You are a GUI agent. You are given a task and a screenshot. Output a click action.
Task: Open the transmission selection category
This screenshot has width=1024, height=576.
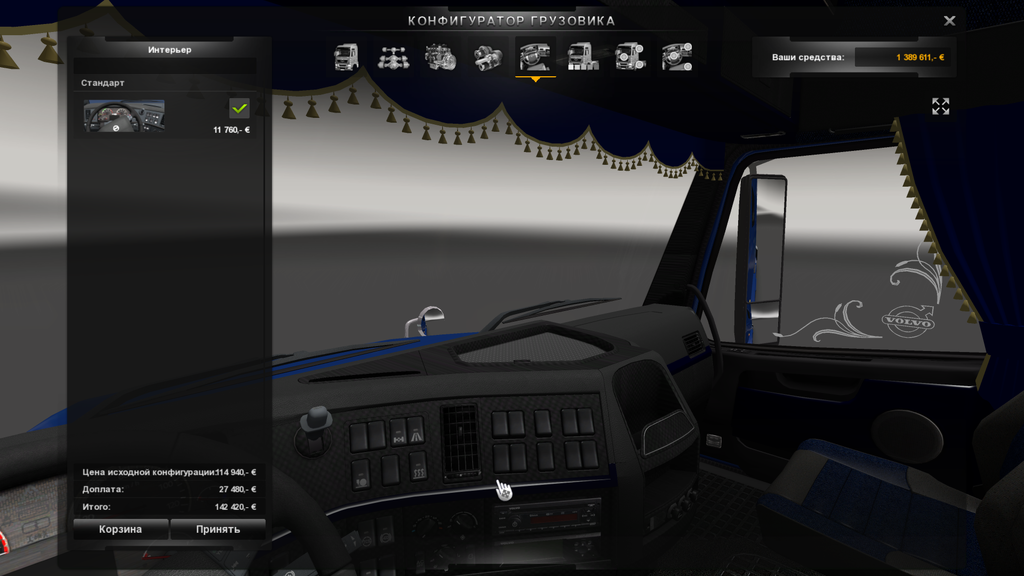click(488, 57)
